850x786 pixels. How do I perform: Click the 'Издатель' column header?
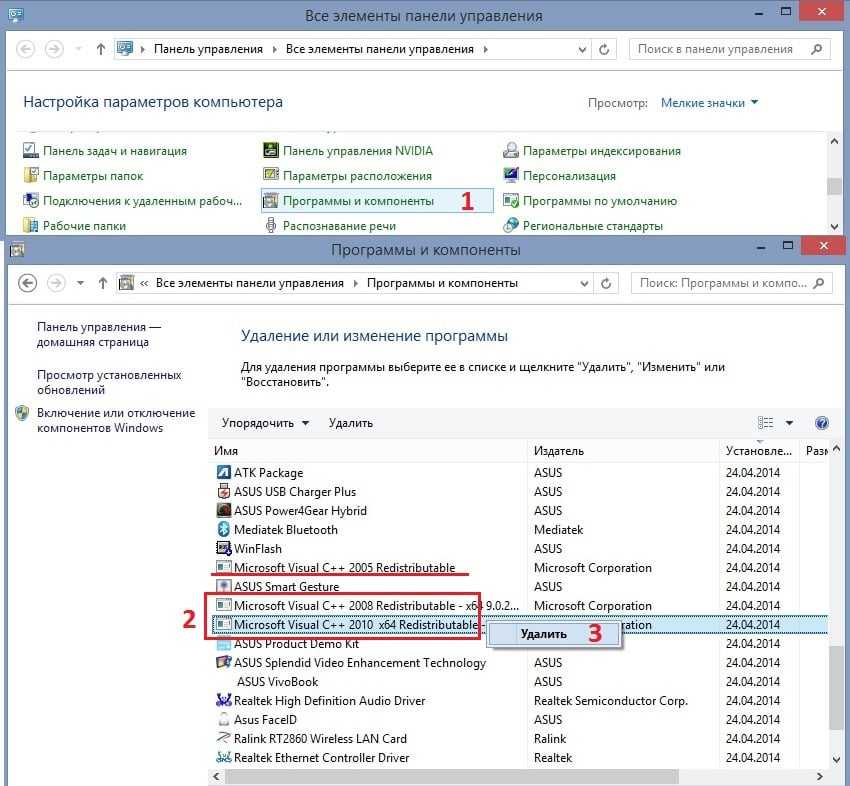(558, 451)
